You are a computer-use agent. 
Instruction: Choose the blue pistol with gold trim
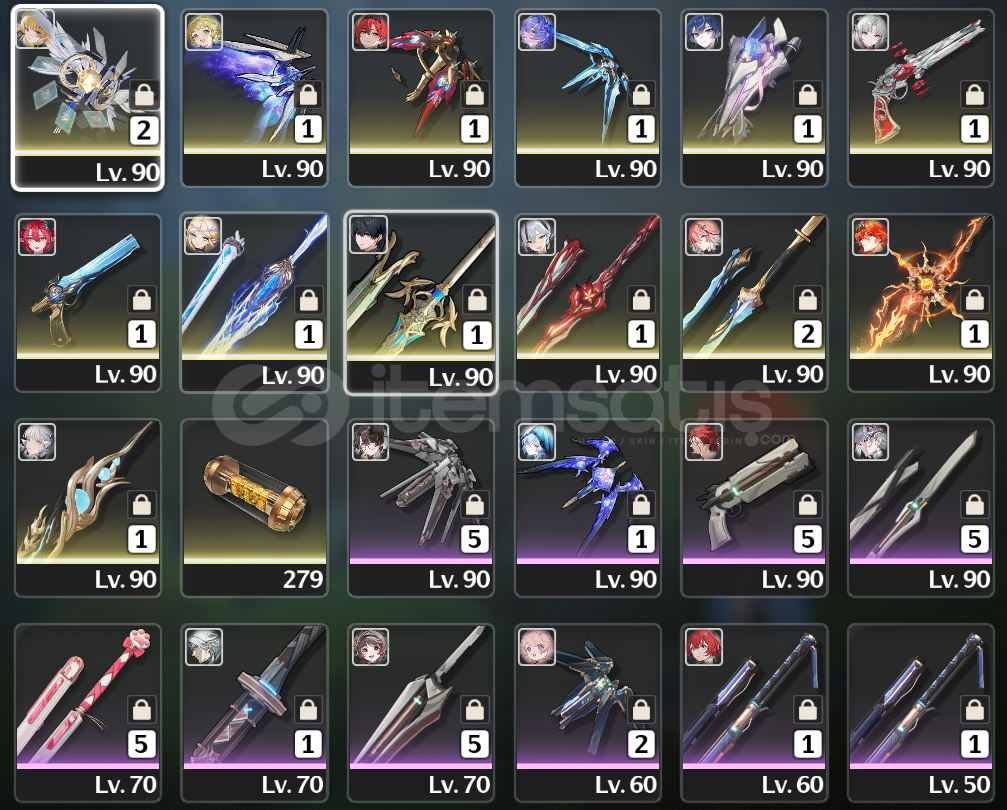pos(87,303)
